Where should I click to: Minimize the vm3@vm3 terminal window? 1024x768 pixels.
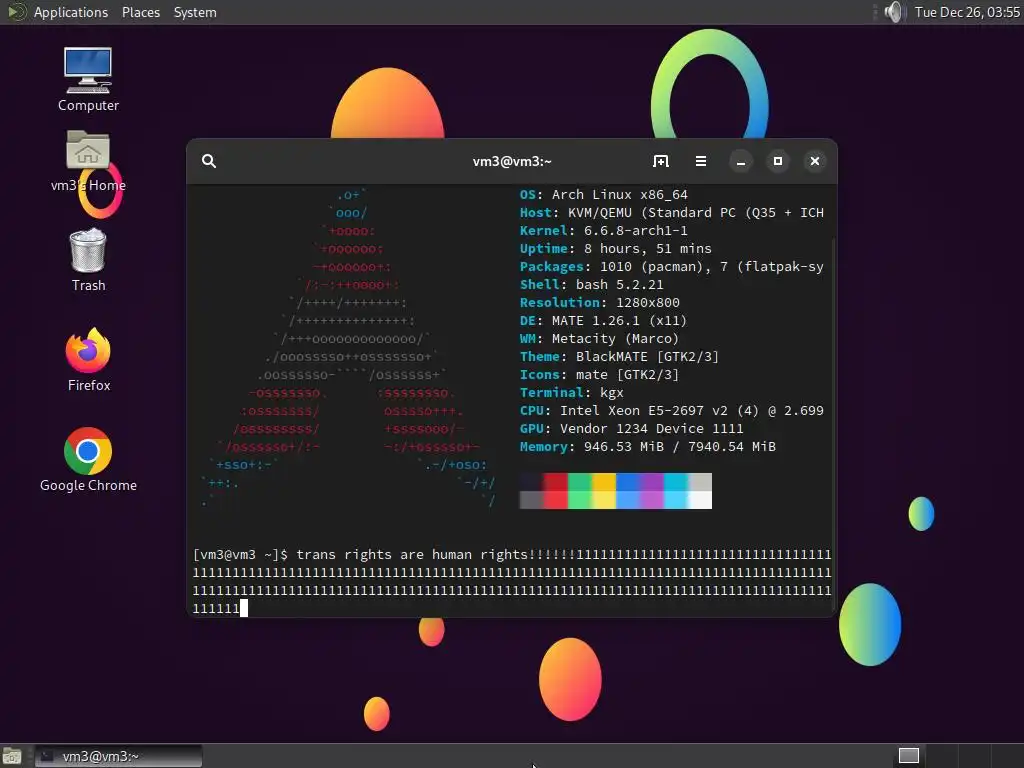tap(741, 161)
